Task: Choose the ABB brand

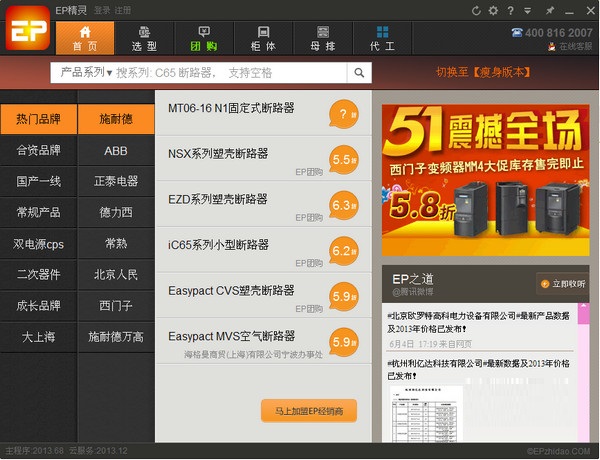Action: (x=116, y=150)
